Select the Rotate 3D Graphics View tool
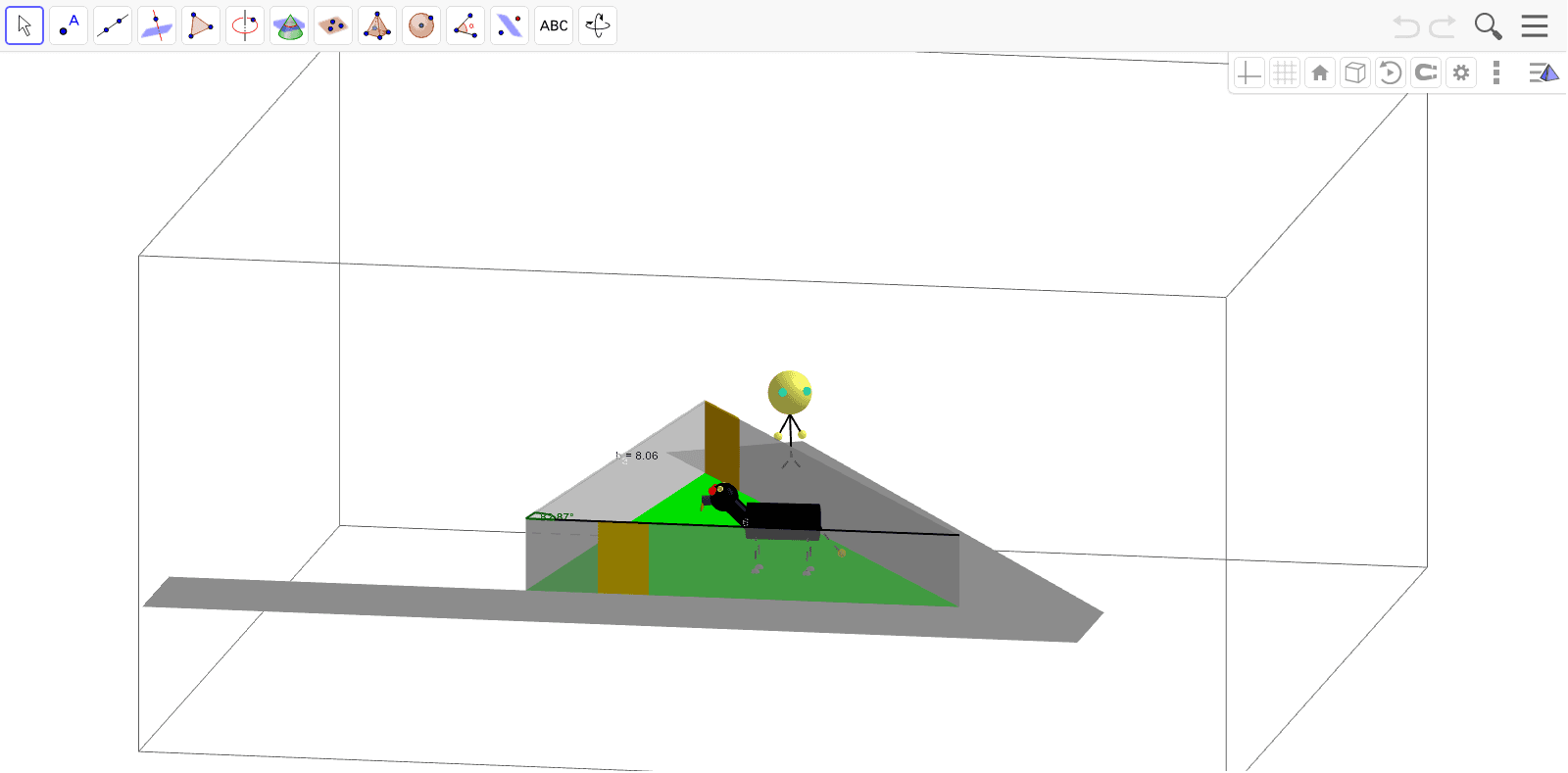This screenshot has width=1568, height=773. point(598,25)
